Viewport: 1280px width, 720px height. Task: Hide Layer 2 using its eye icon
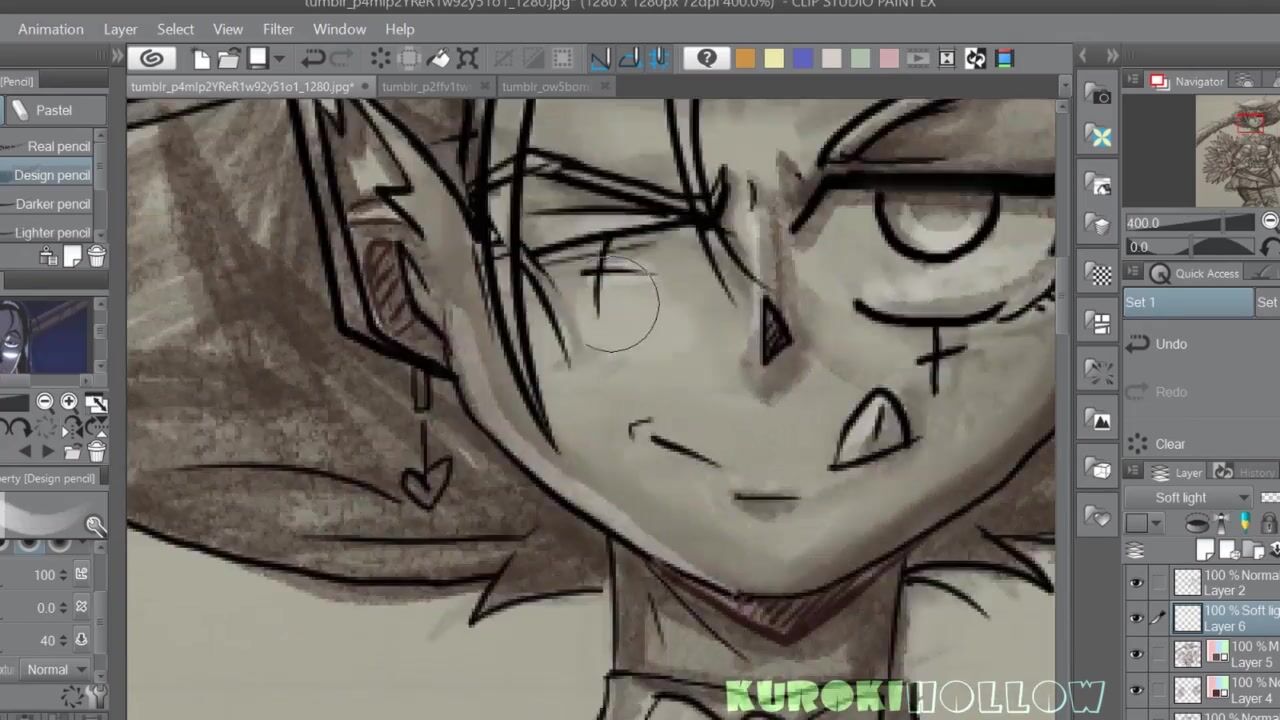1136,583
